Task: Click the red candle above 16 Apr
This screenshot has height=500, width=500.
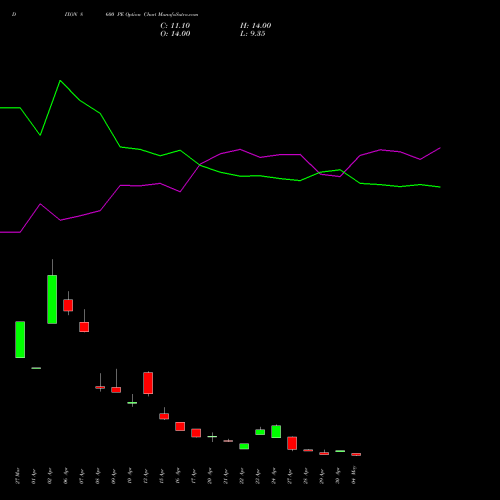Action: point(180,426)
